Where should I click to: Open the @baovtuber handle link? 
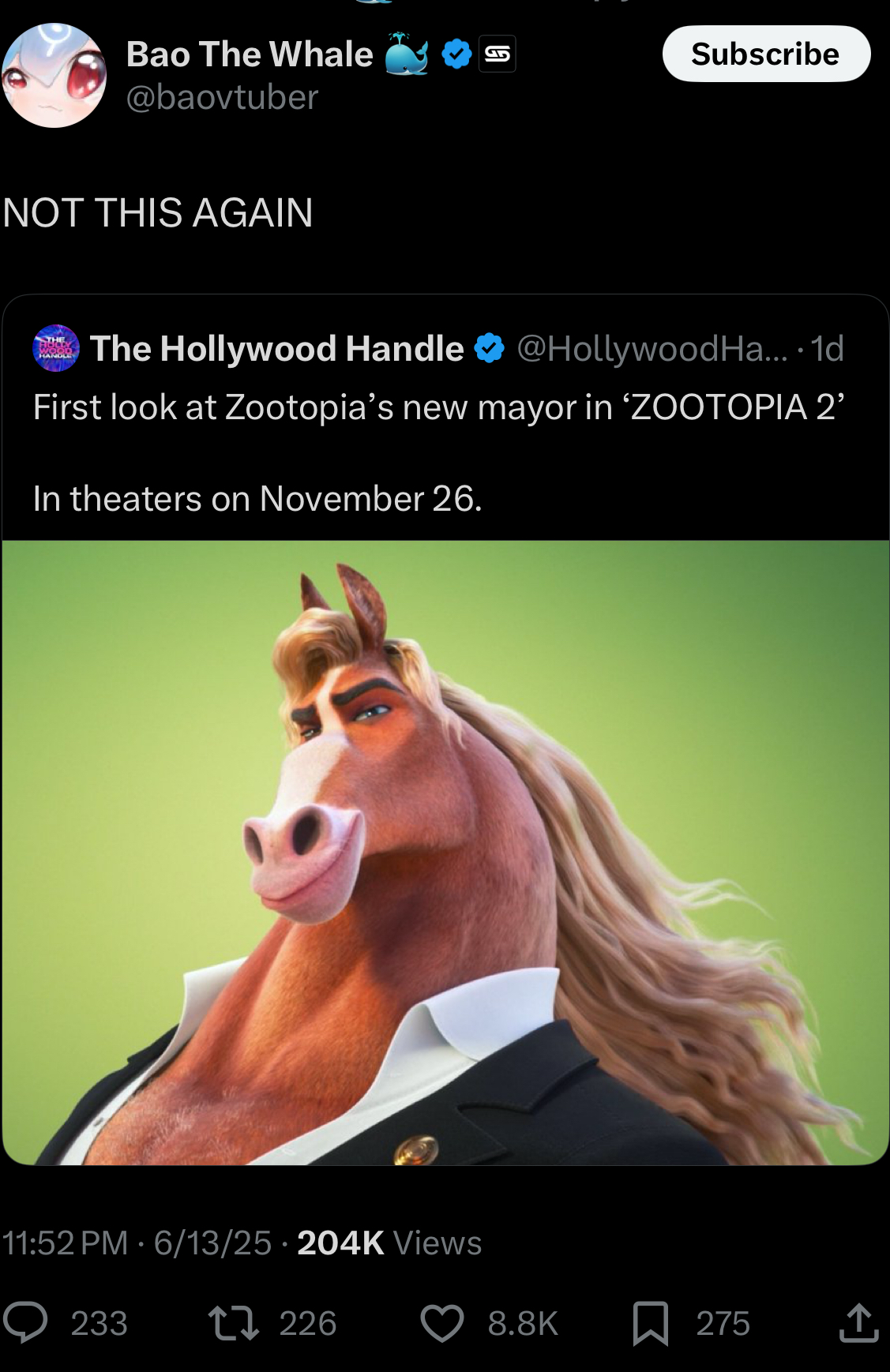(222, 97)
